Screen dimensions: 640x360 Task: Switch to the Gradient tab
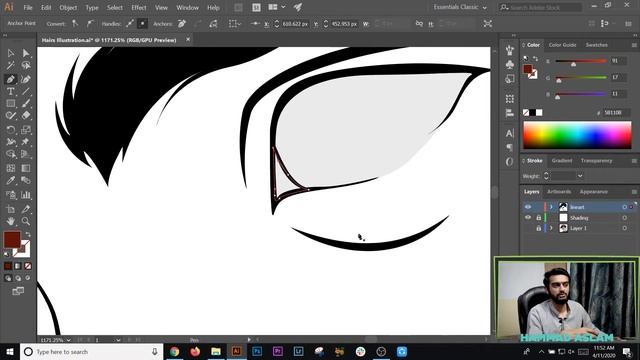[562, 161]
